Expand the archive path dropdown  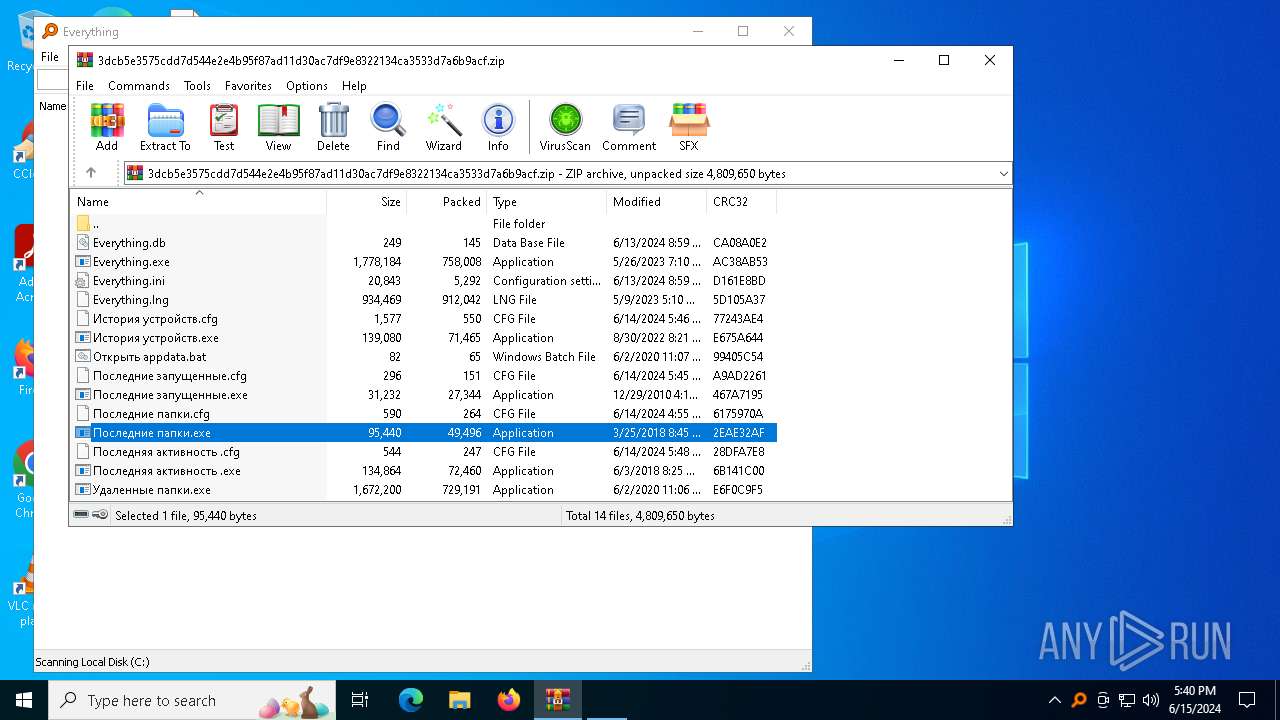pyautogui.click(x=1003, y=174)
